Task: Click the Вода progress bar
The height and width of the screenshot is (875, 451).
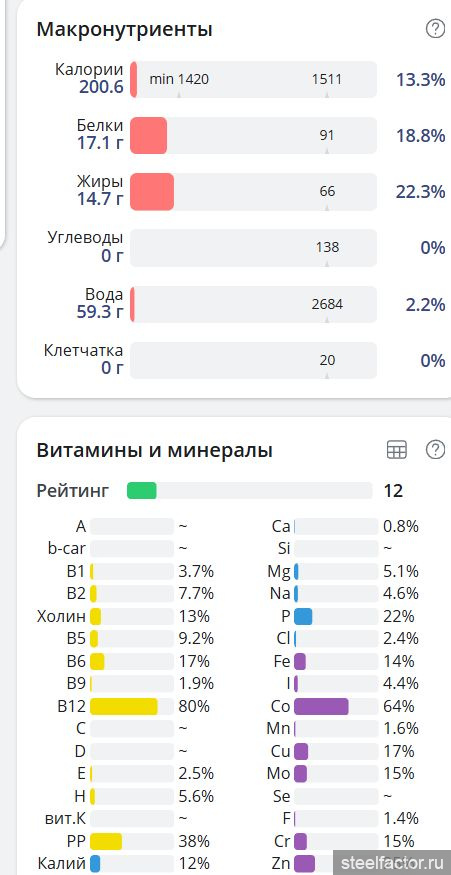Action: pyautogui.click(x=253, y=304)
